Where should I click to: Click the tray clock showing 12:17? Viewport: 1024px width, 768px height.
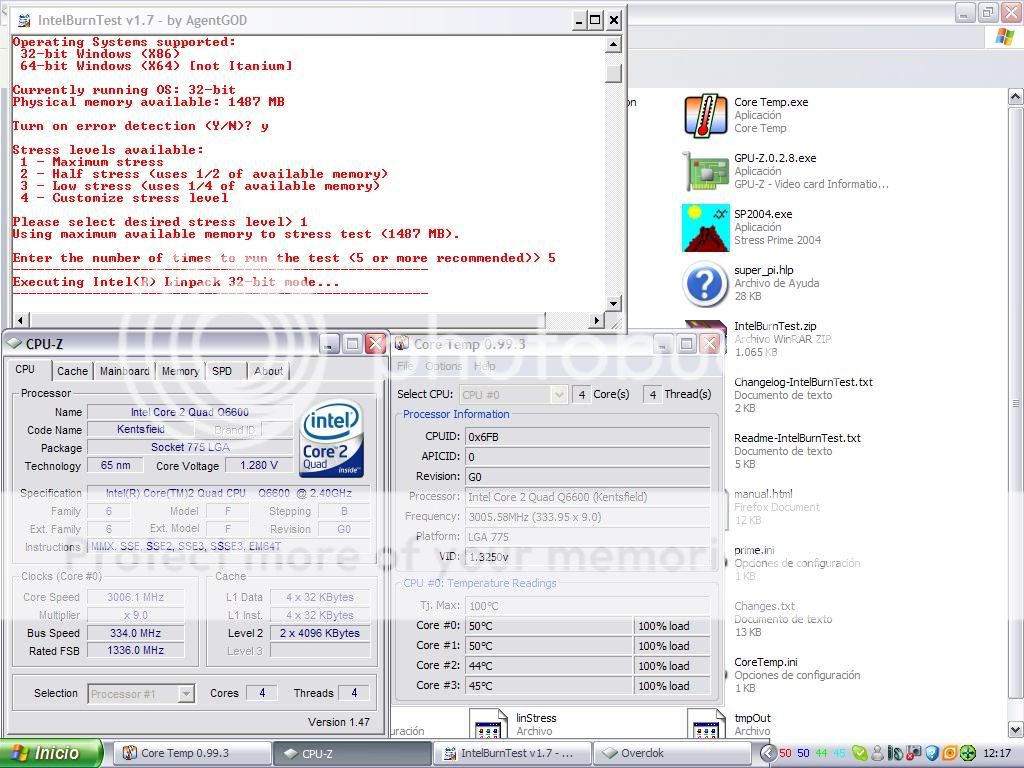tap(997, 754)
